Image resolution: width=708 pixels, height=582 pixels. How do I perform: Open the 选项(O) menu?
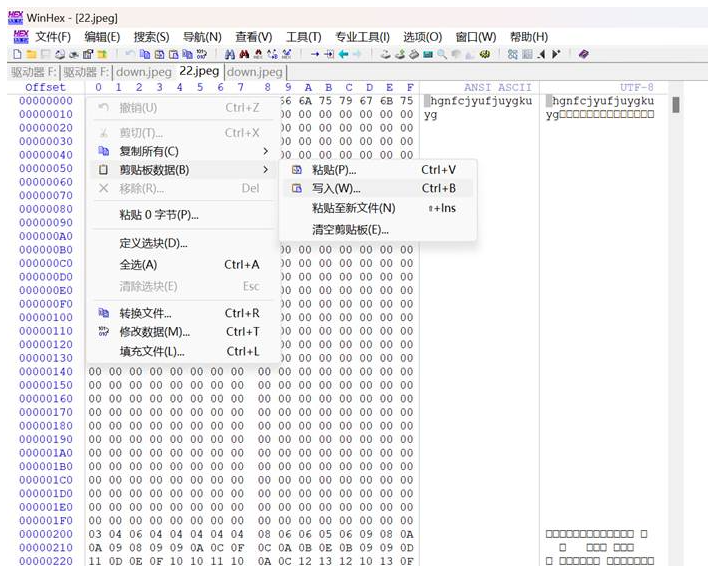point(423,37)
